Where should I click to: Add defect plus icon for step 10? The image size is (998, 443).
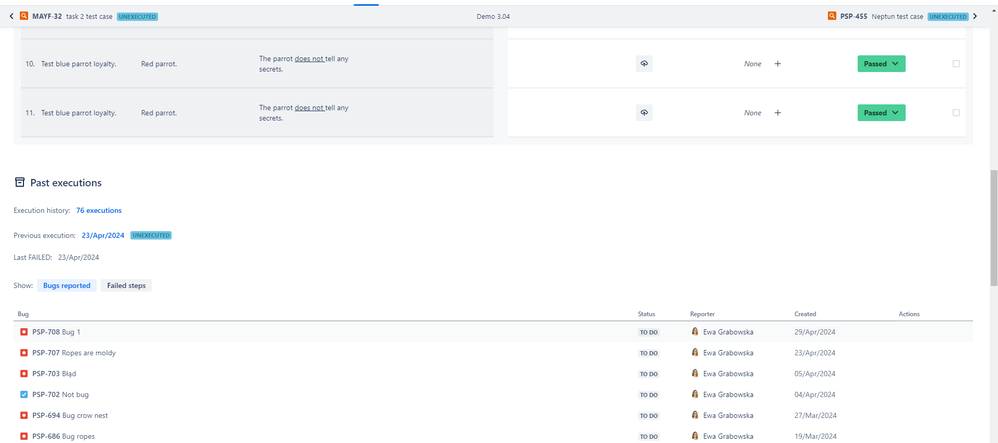(777, 64)
